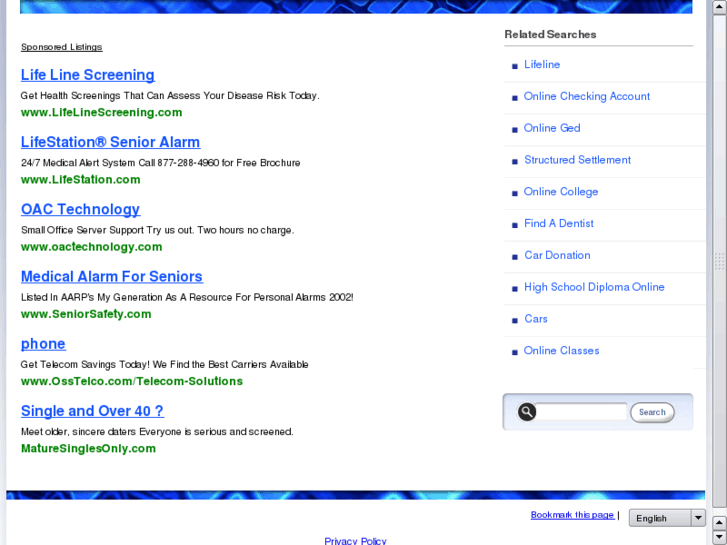Open the Life Line Screening ad link
Screen dimensions: 727x545
[88, 75]
